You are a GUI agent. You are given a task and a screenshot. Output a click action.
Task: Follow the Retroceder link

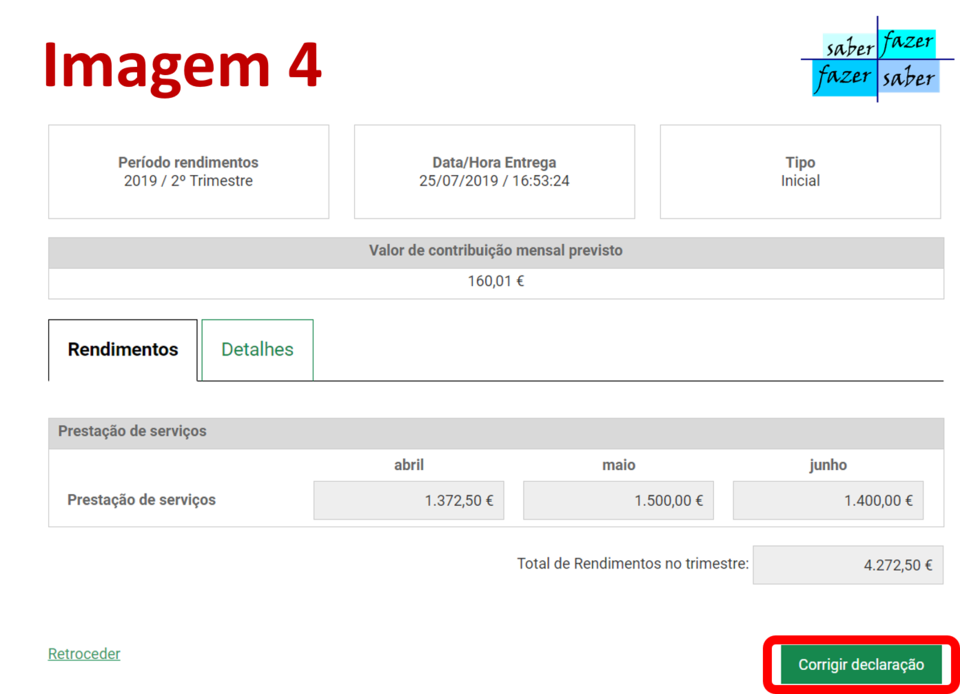(x=84, y=654)
